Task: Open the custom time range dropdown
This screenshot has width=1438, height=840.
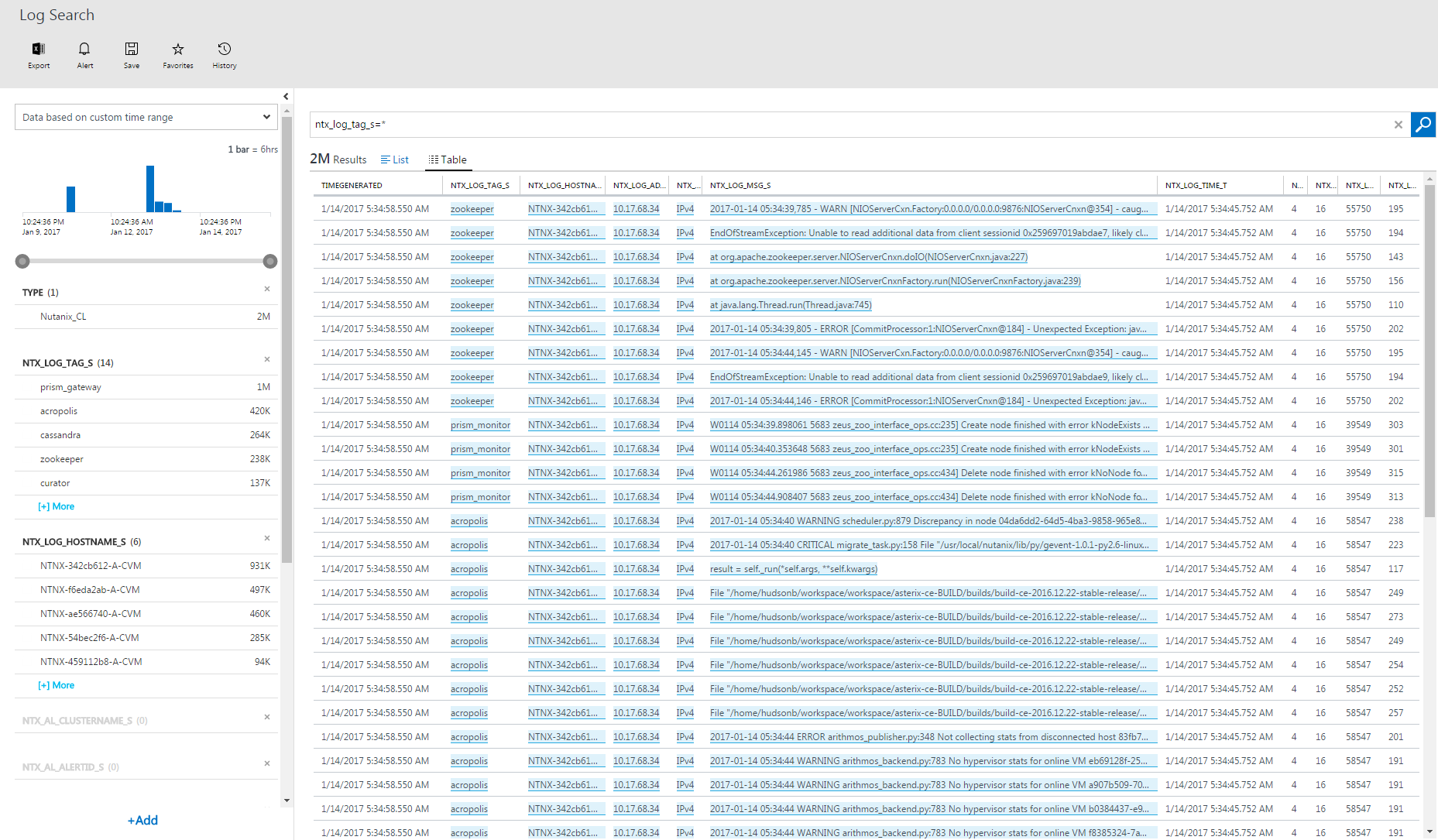Action: point(146,118)
